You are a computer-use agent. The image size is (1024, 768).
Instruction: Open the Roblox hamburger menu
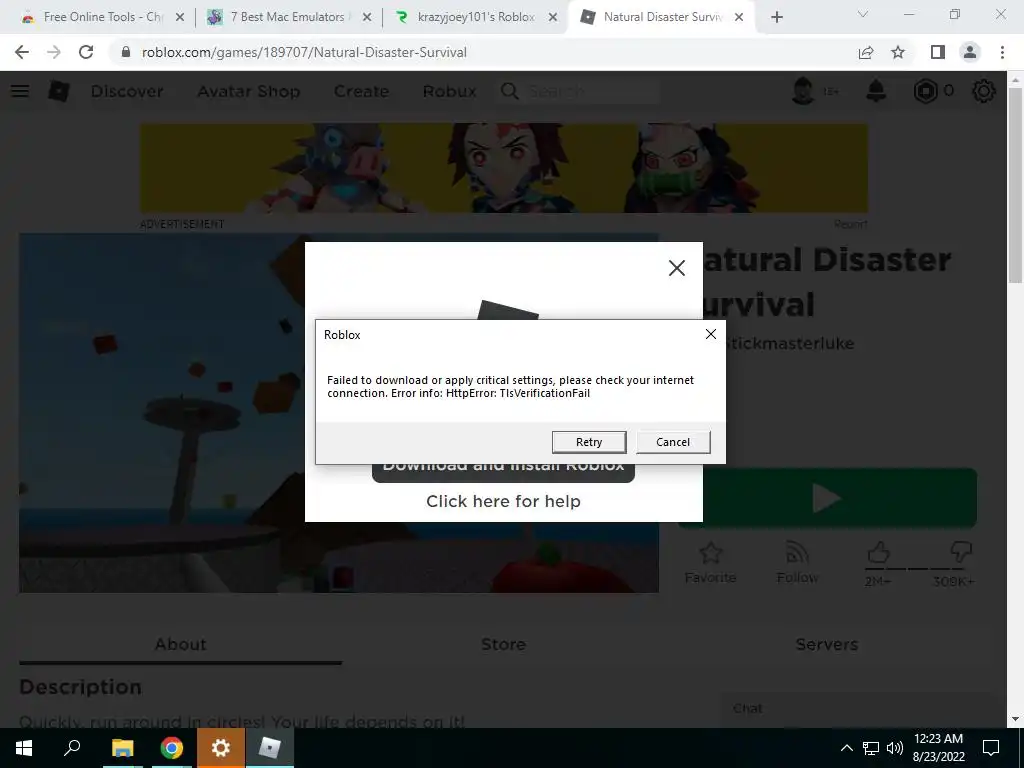pyautogui.click(x=20, y=91)
